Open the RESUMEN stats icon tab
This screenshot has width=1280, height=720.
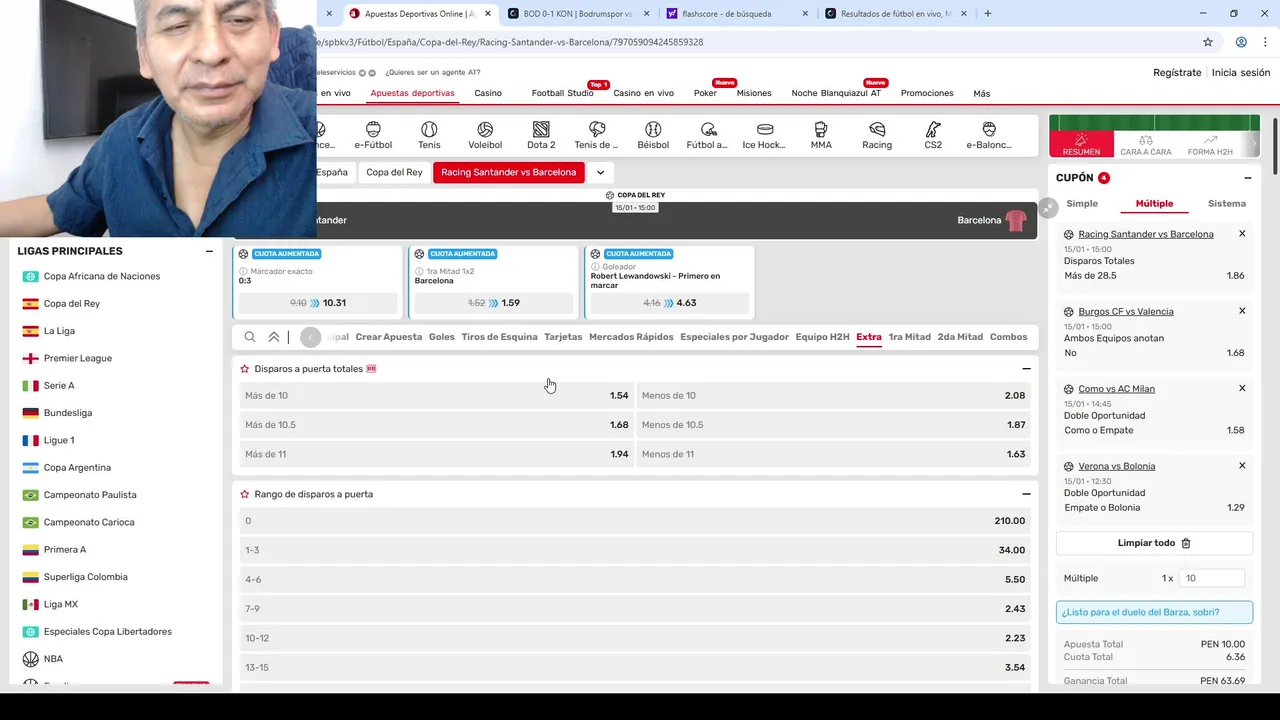pyautogui.click(x=1081, y=144)
